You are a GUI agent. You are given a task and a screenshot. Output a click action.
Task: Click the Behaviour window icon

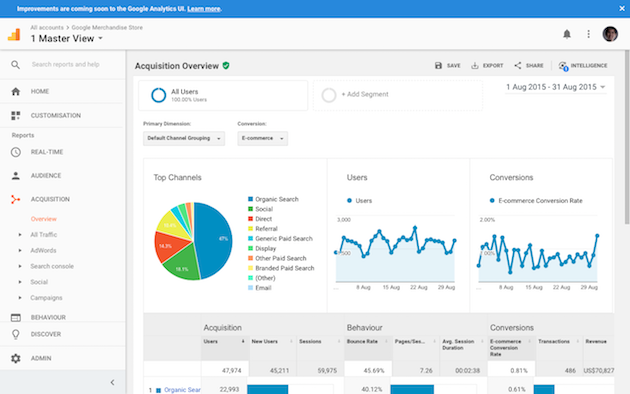pos(16,317)
